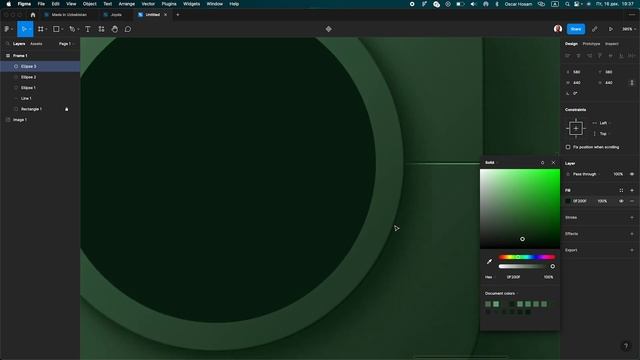Open the macOS Control Center icon
The image size is (640, 360).
[x=577, y=4]
